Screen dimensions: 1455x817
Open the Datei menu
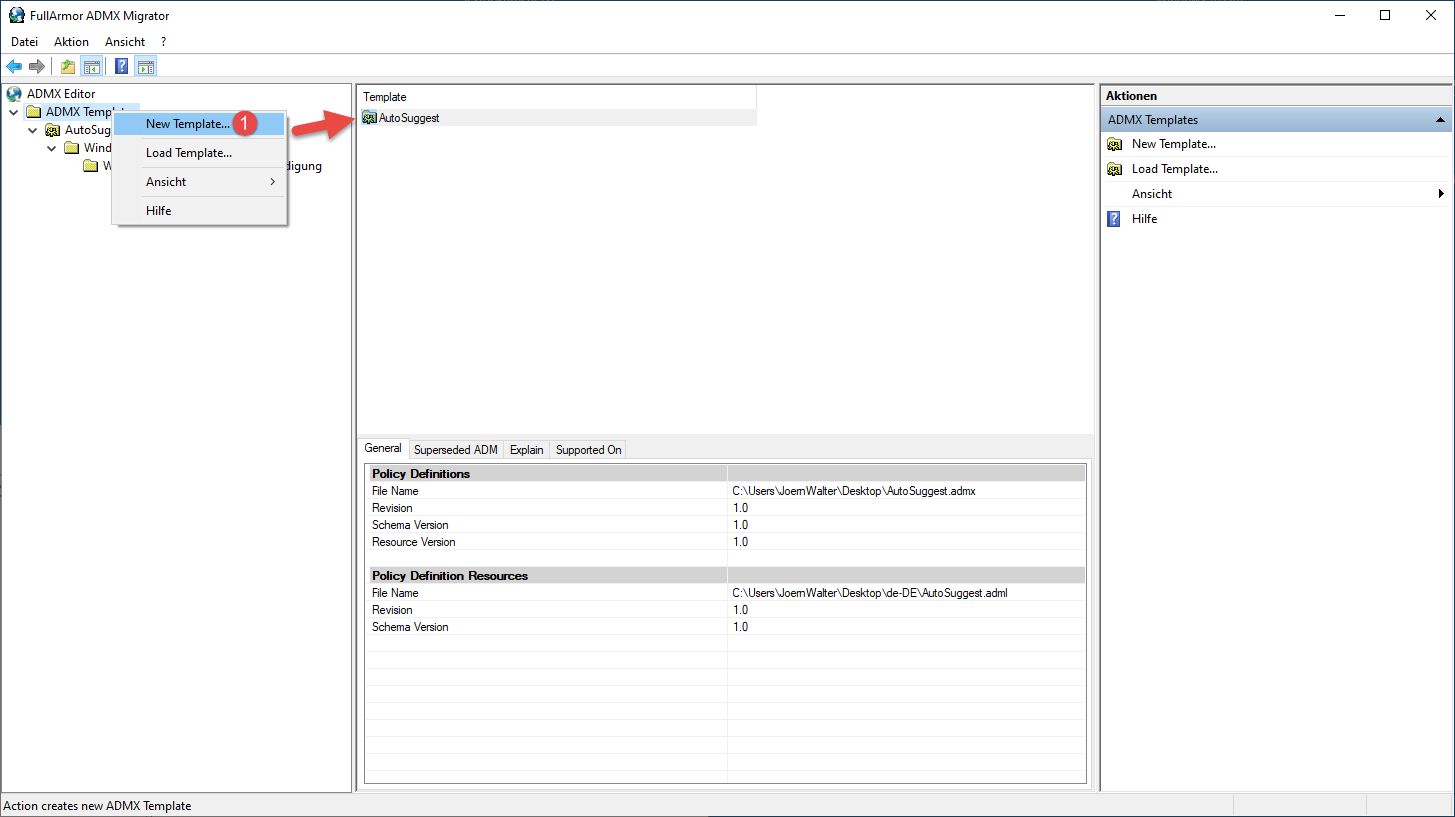(24, 42)
